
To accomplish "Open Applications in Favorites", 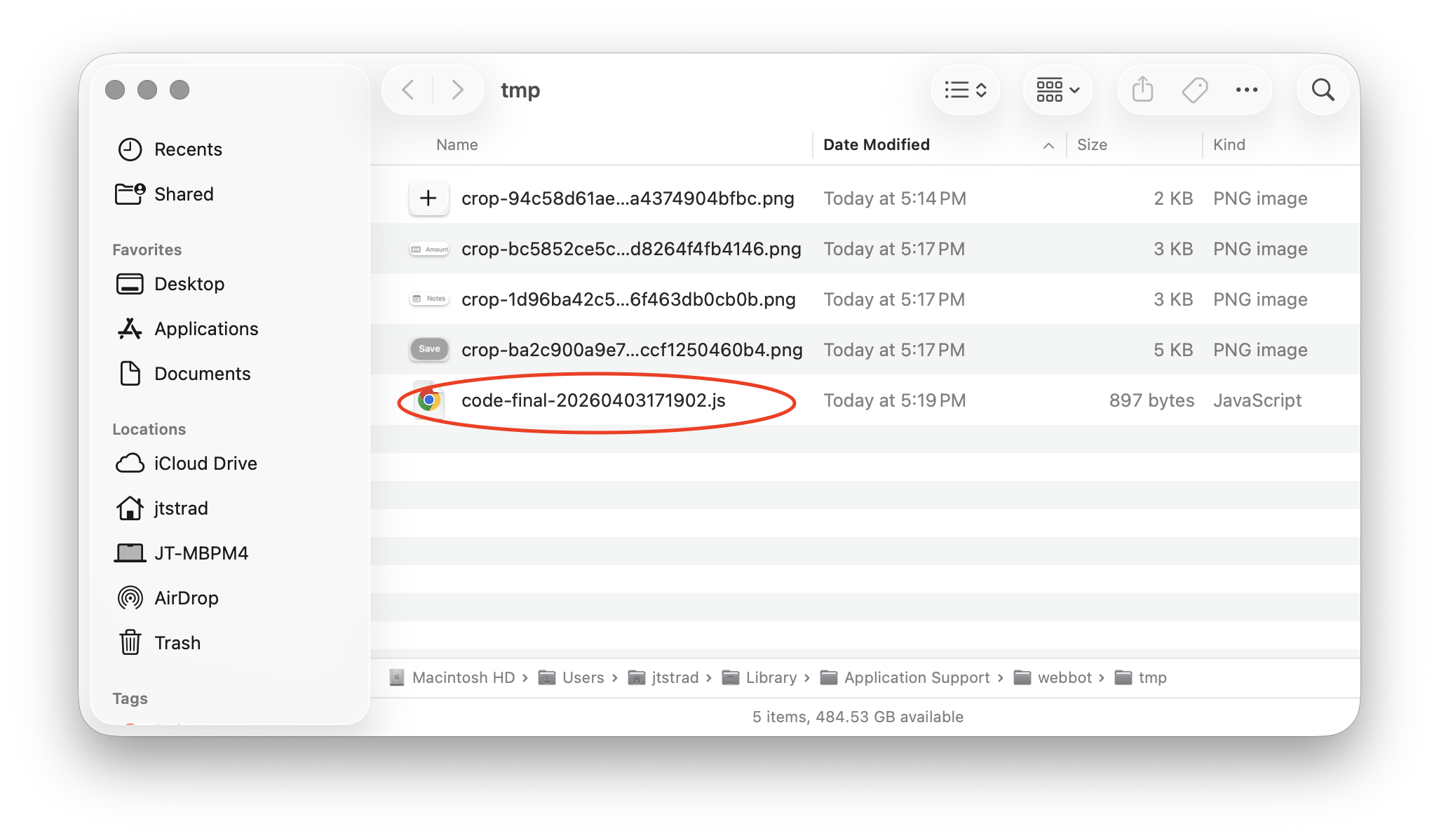I will pyautogui.click(x=205, y=329).
